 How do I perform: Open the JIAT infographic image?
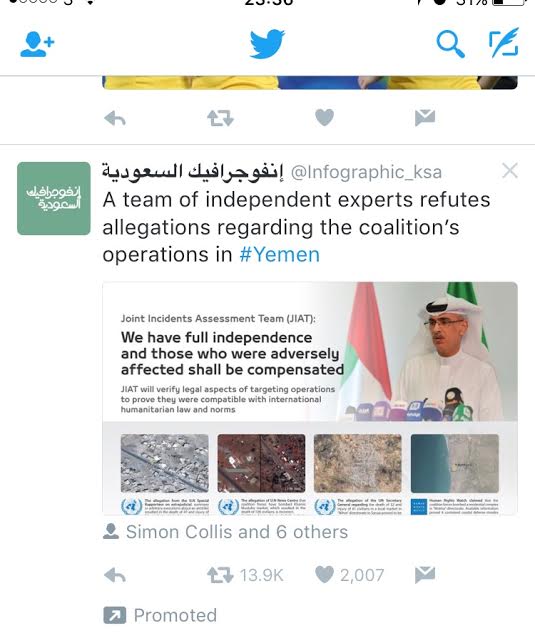pyautogui.click(x=310, y=398)
